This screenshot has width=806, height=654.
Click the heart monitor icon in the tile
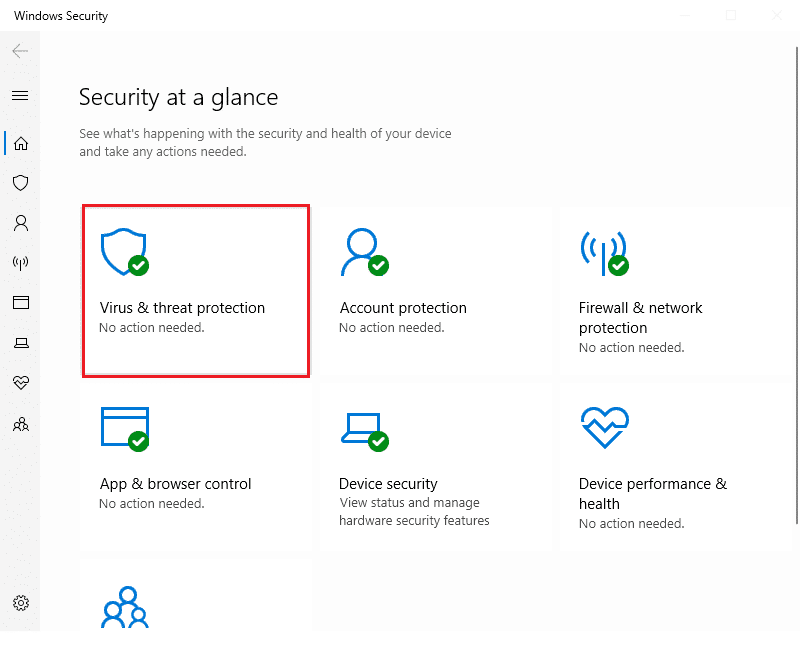[x=604, y=428]
